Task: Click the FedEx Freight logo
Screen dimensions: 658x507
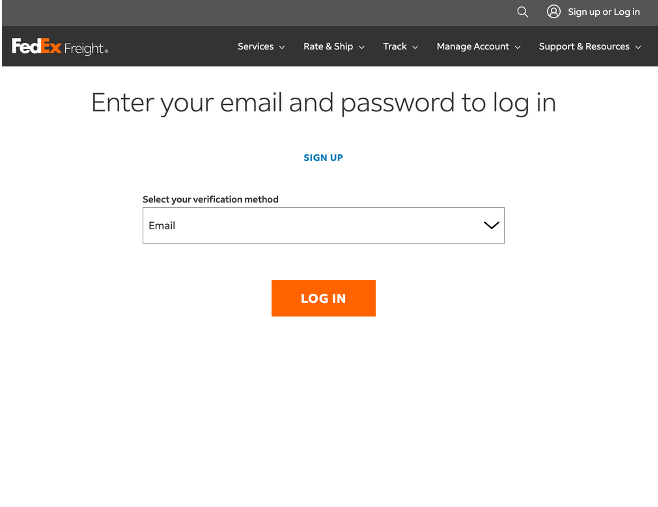Action: coord(60,47)
